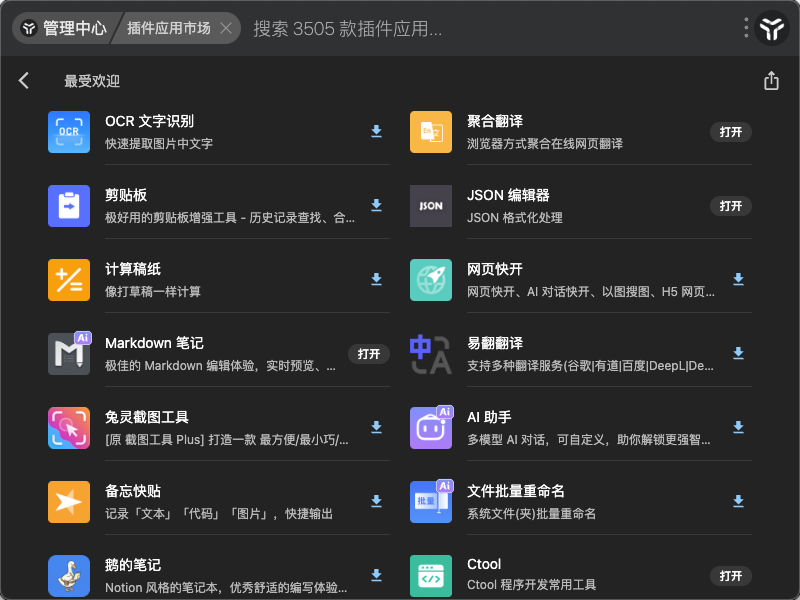Click the AI 助手 robot icon
This screenshot has width=800, height=600.
[431, 428]
